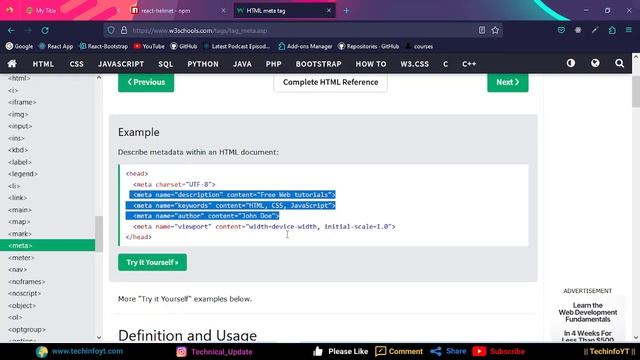Click the forward navigation arrow

28,30
